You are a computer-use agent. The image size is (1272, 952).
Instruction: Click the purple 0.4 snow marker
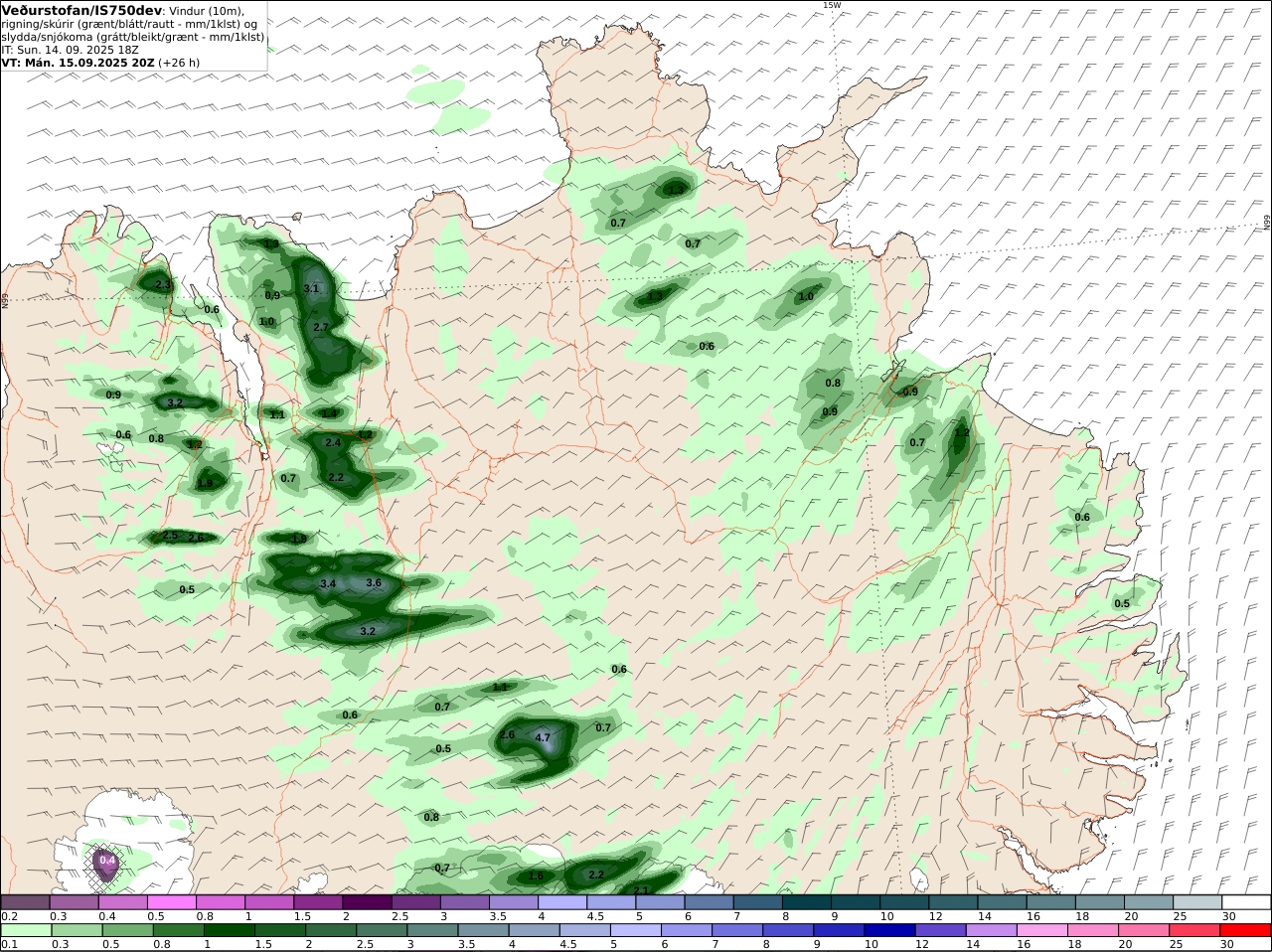(x=107, y=861)
